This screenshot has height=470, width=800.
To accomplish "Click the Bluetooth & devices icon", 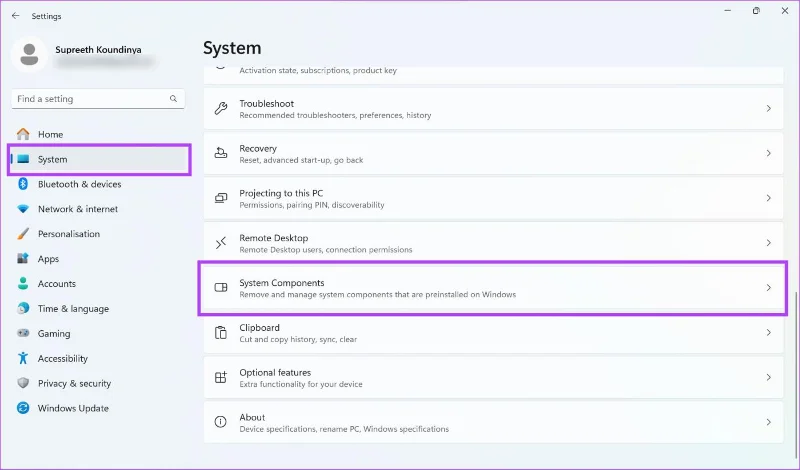I will pyautogui.click(x=23, y=184).
